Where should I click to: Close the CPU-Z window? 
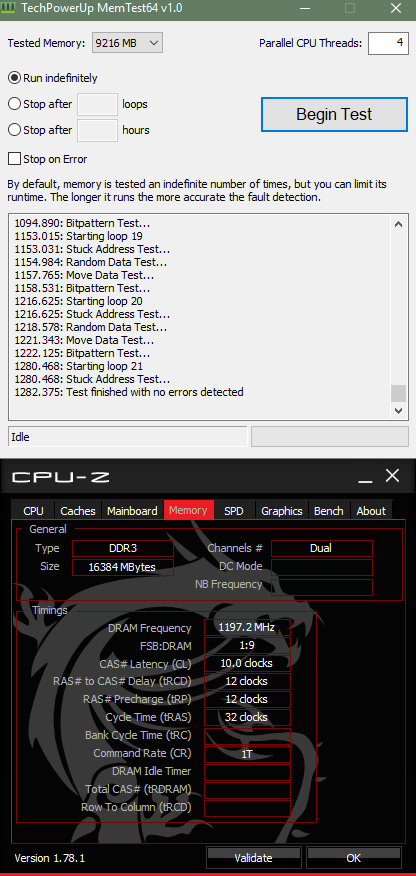pyautogui.click(x=393, y=476)
